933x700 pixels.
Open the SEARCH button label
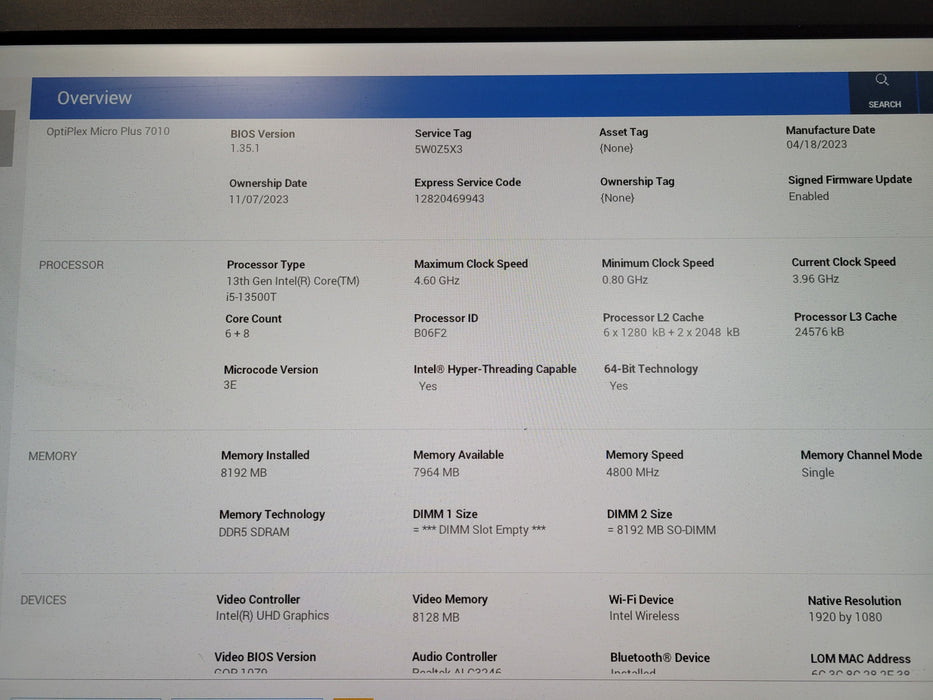click(x=884, y=104)
